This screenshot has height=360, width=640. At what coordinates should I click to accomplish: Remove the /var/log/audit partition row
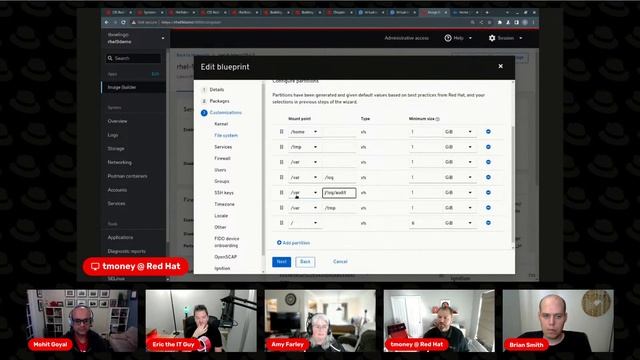488,192
